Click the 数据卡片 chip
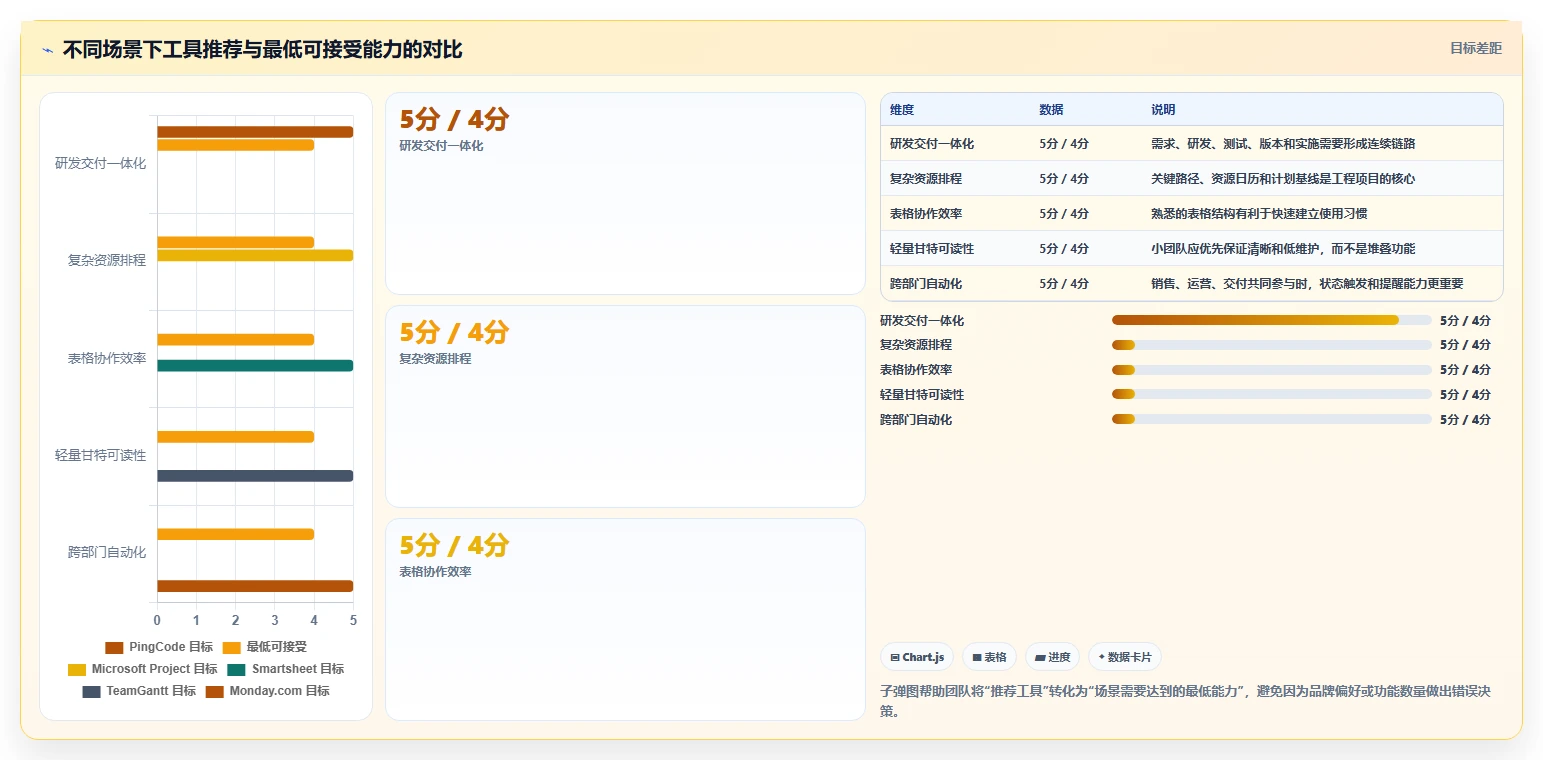Screen dimensions: 1543x760 point(1124,657)
